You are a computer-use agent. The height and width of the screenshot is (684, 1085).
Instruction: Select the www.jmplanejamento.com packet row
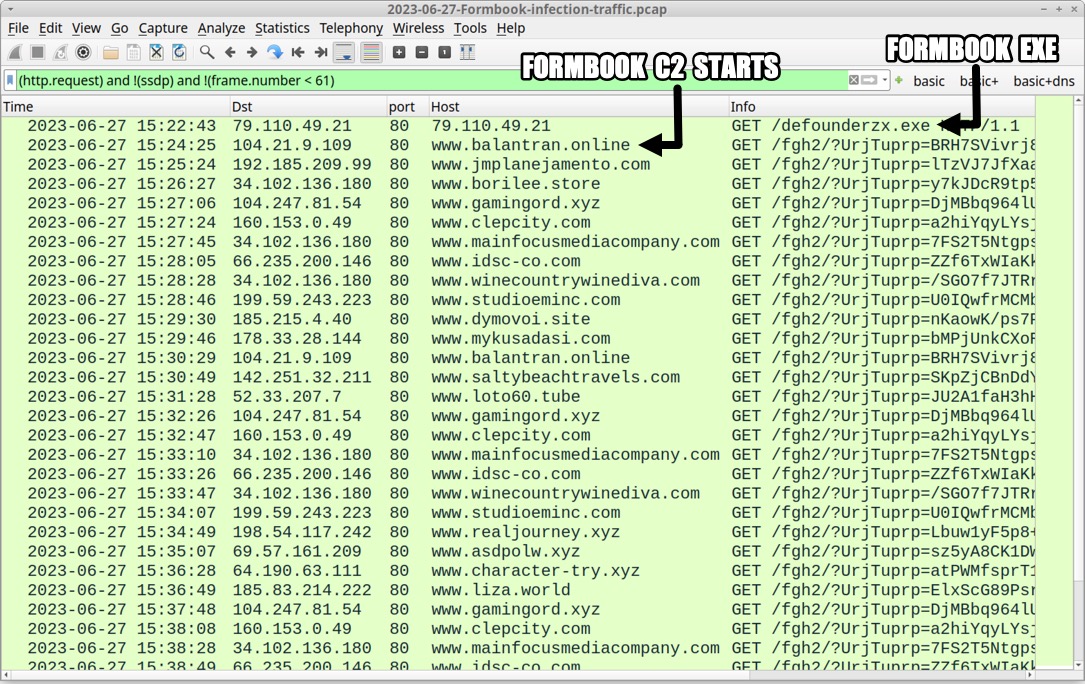pos(518,165)
